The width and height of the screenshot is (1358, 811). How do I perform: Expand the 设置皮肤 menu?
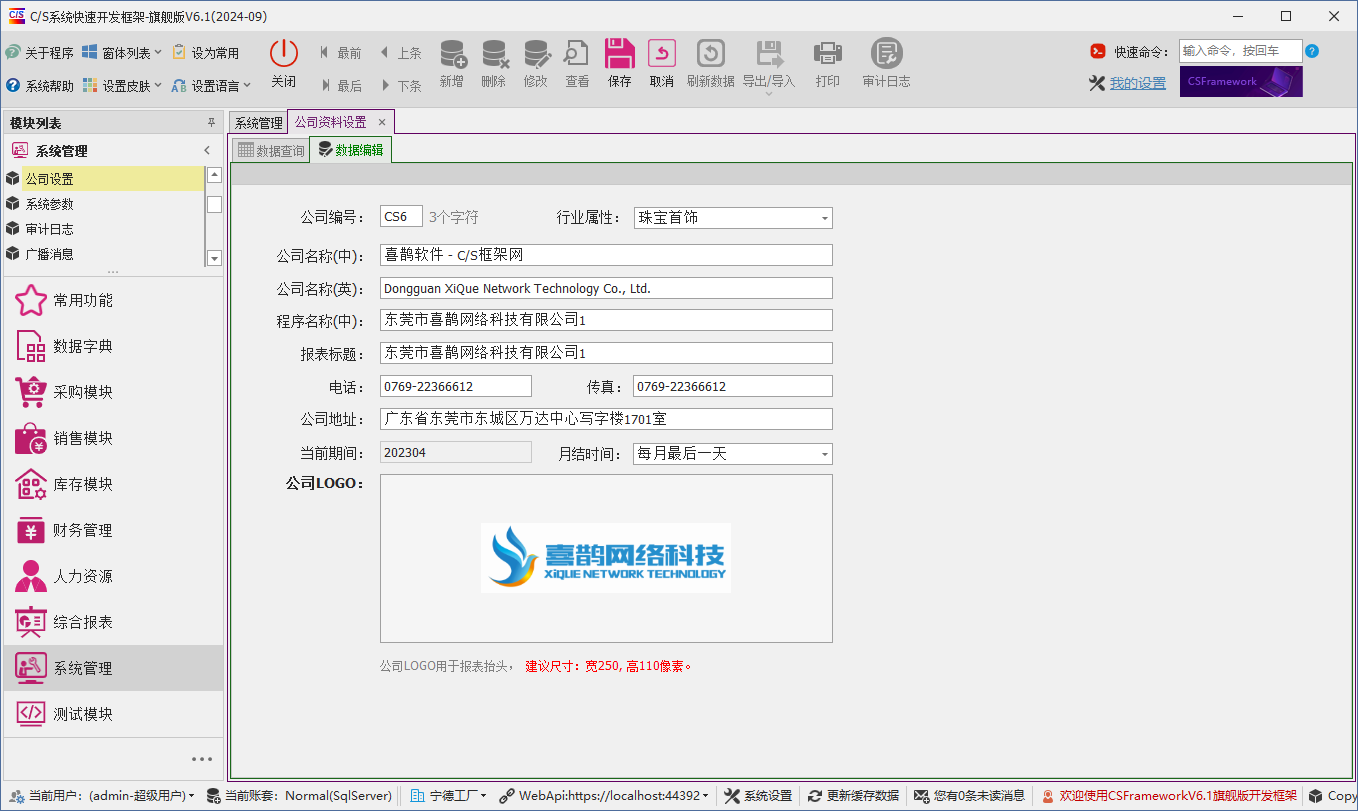point(121,86)
